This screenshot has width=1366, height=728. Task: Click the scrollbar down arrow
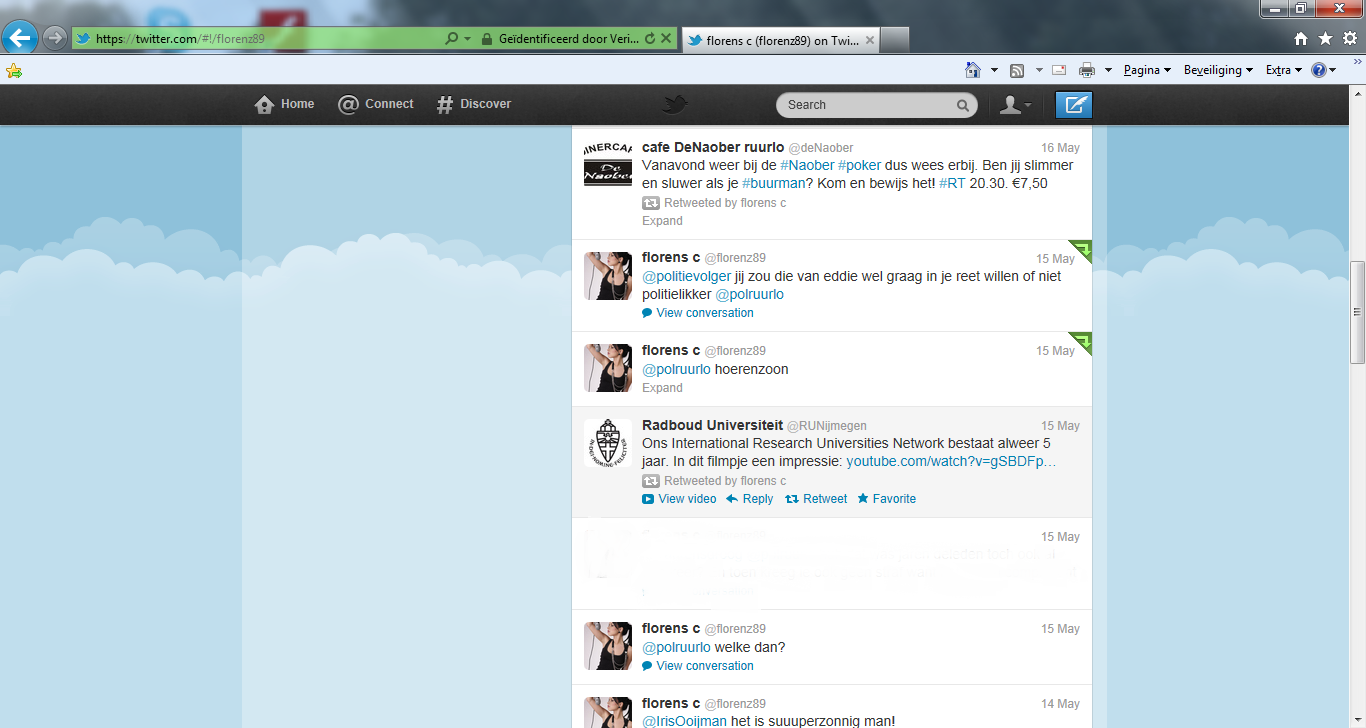[1357, 719]
